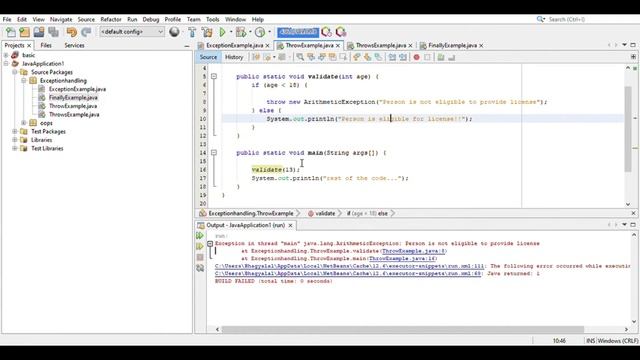Open the Debug menu
This screenshot has width=640, height=360.
tap(151, 19)
